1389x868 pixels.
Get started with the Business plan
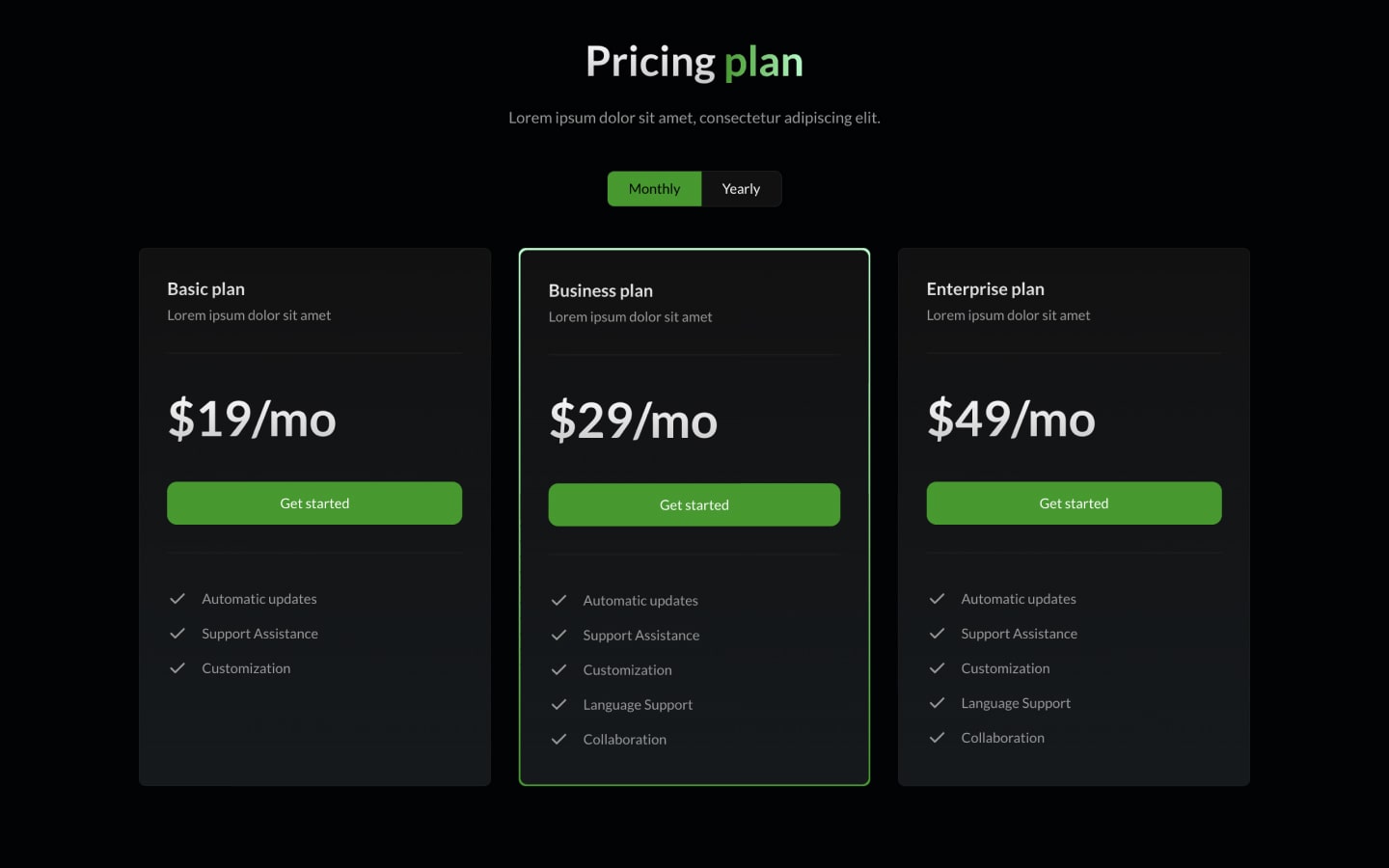click(x=694, y=504)
